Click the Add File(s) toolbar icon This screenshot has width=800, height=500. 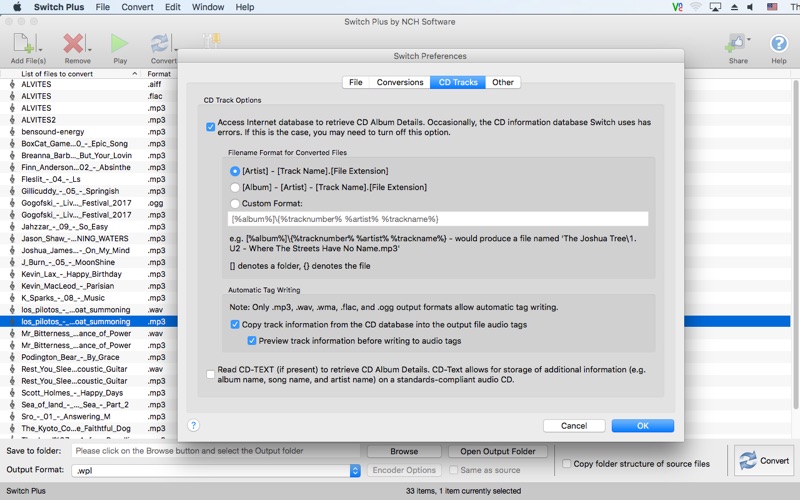click(23, 43)
